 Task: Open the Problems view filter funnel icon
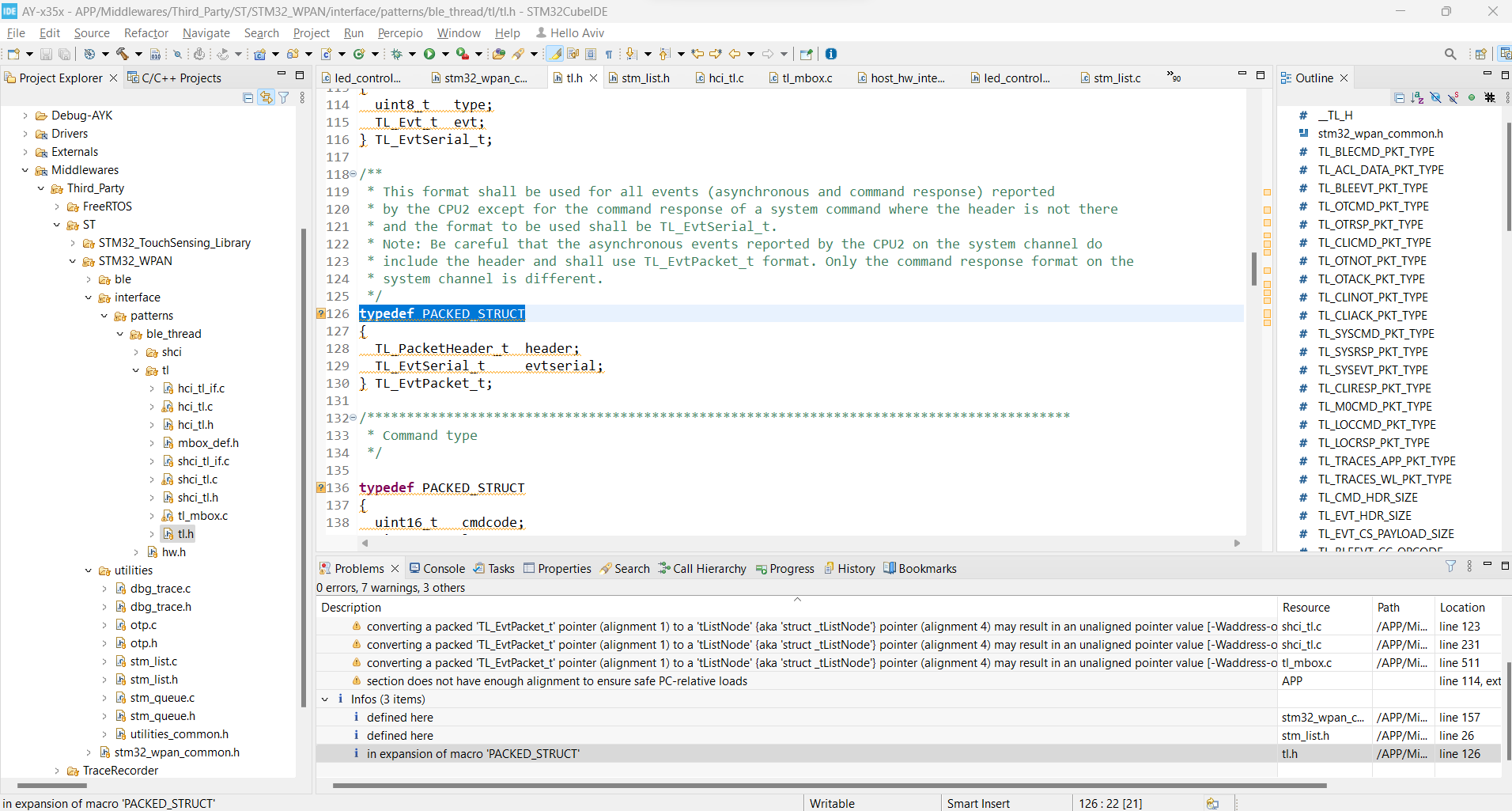1452,567
